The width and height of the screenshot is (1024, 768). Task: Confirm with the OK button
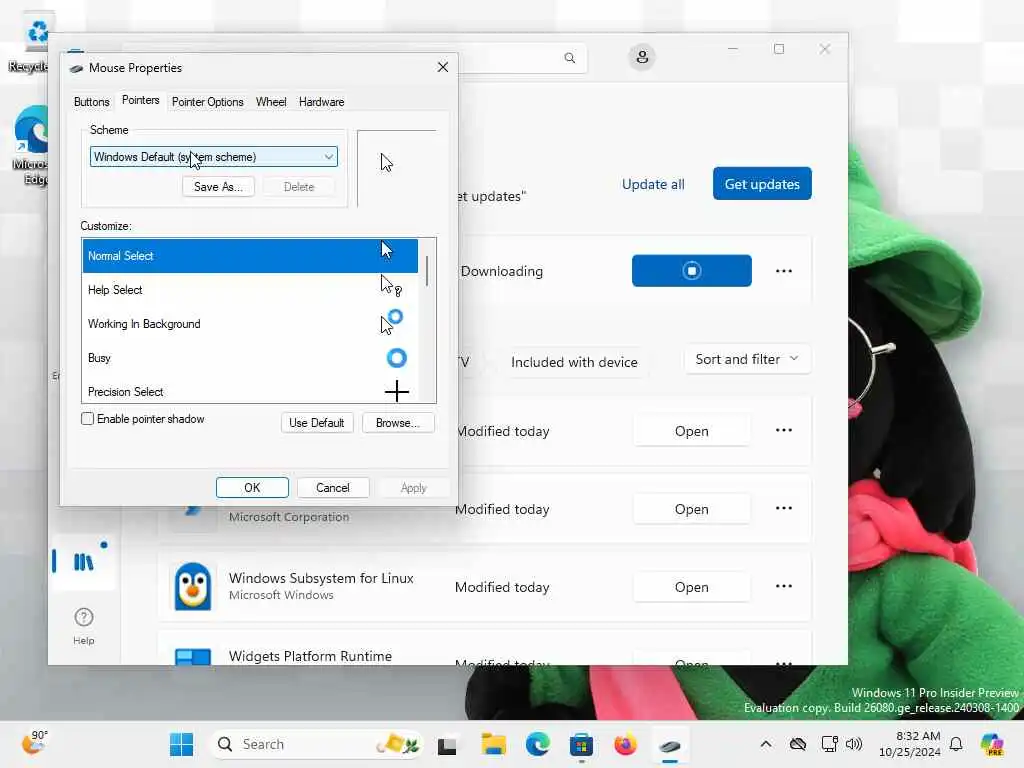[x=252, y=488]
